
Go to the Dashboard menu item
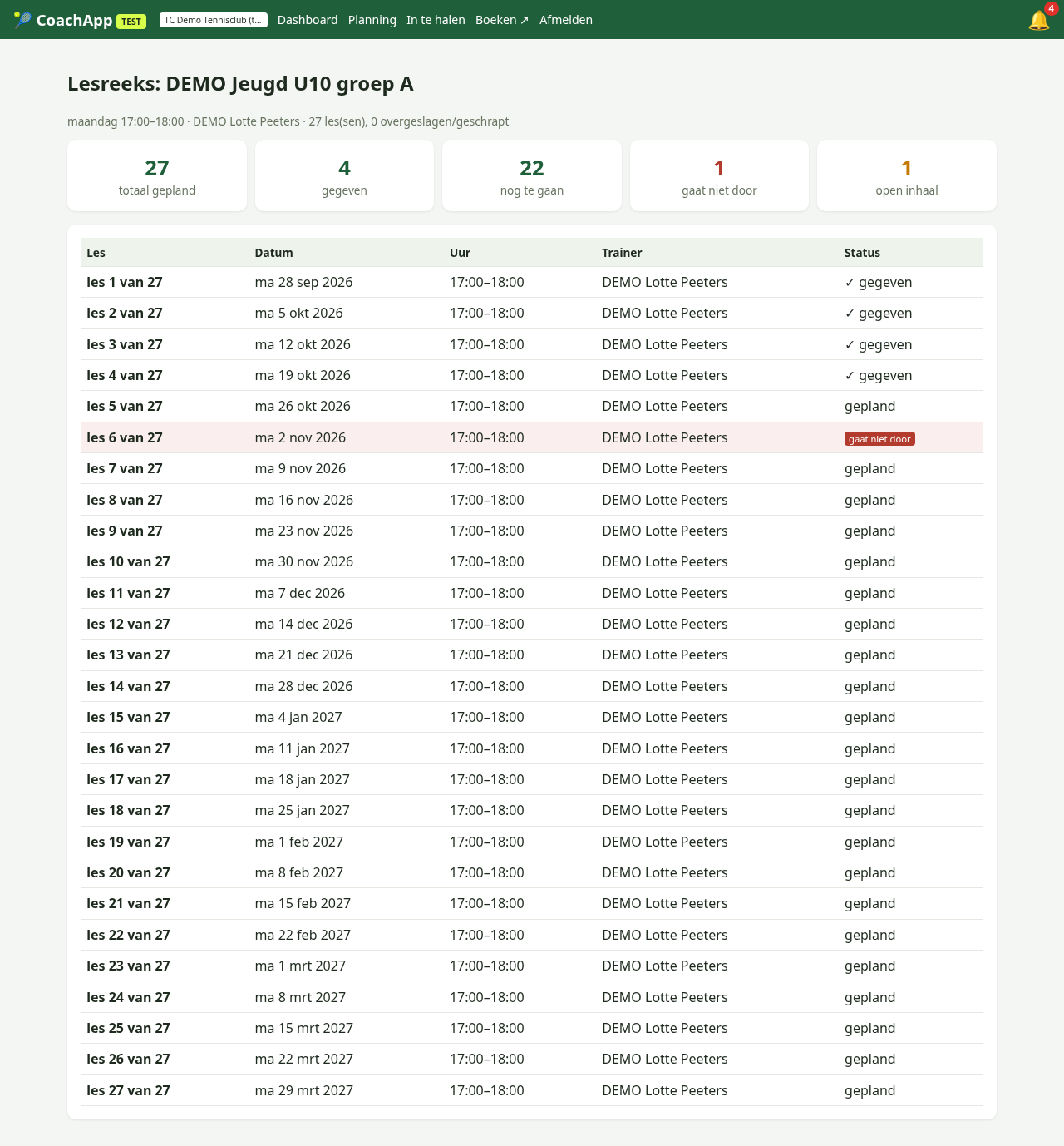(308, 20)
